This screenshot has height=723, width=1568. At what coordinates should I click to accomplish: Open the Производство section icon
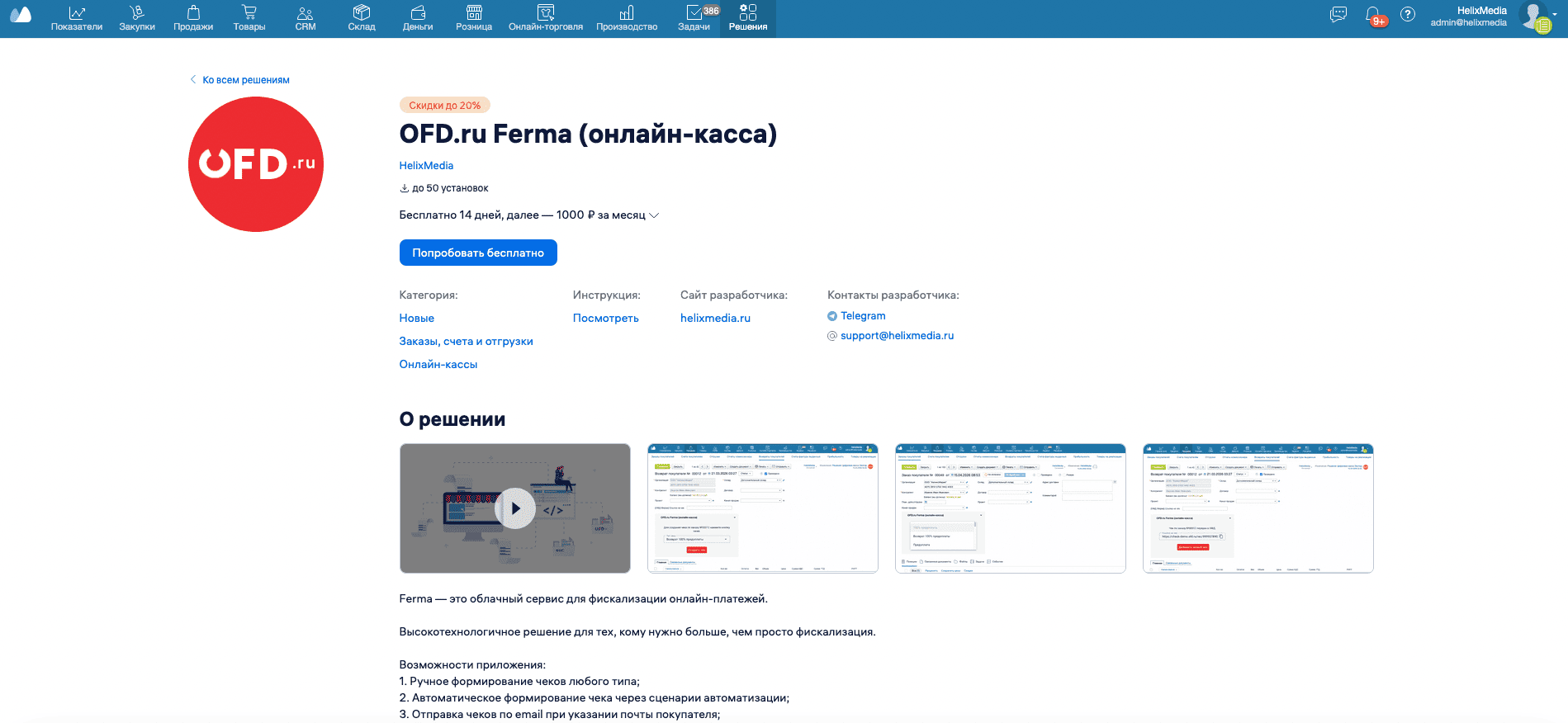pyautogui.click(x=627, y=12)
